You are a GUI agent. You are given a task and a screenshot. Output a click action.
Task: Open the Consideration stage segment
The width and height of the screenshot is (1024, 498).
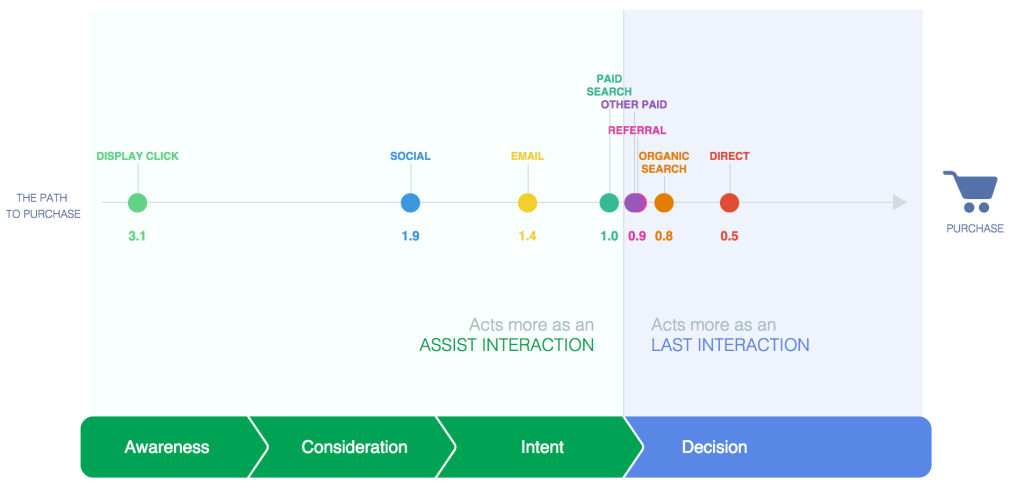pyautogui.click(x=354, y=447)
